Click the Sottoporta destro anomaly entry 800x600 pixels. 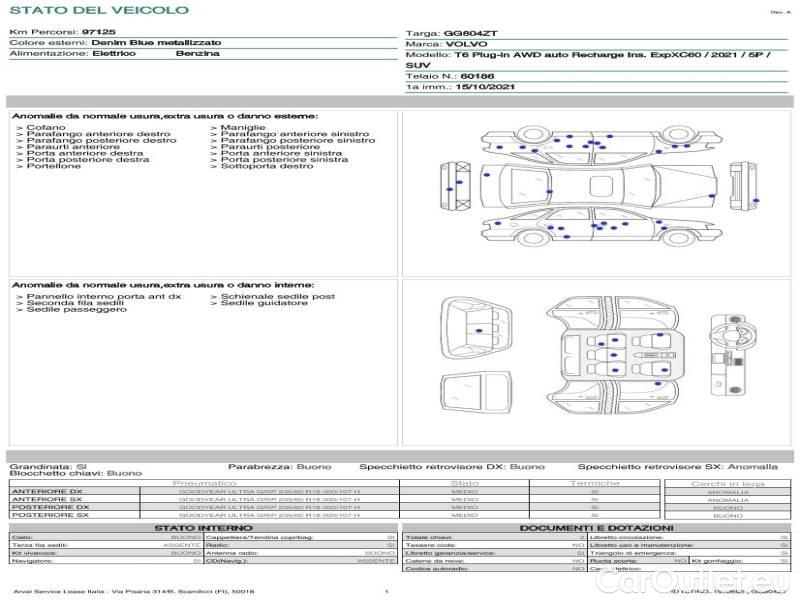tap(266, 166)
